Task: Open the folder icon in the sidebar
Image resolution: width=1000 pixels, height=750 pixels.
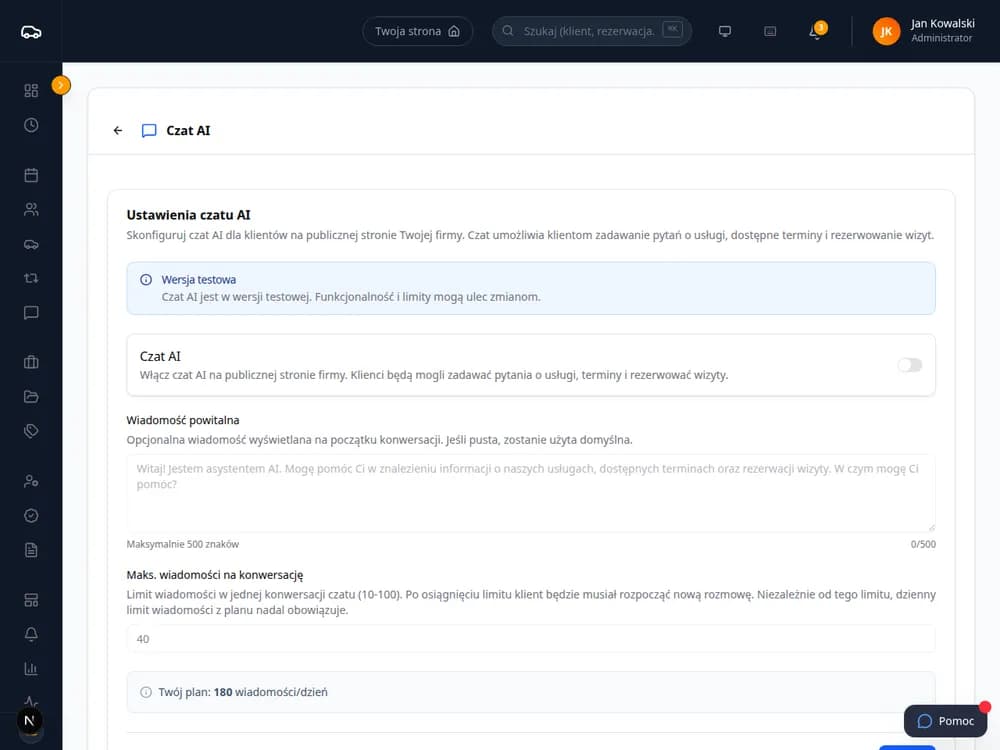Action: (x=31, y=397)
